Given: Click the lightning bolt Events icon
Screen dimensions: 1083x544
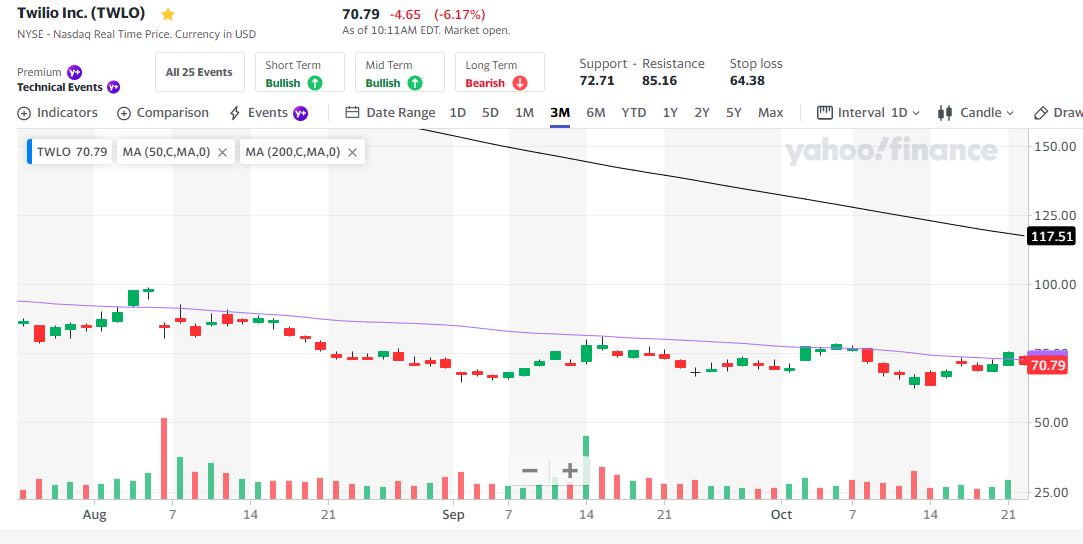Looking at the screenshot, I should pyautogui.click(x=235, y=113).
